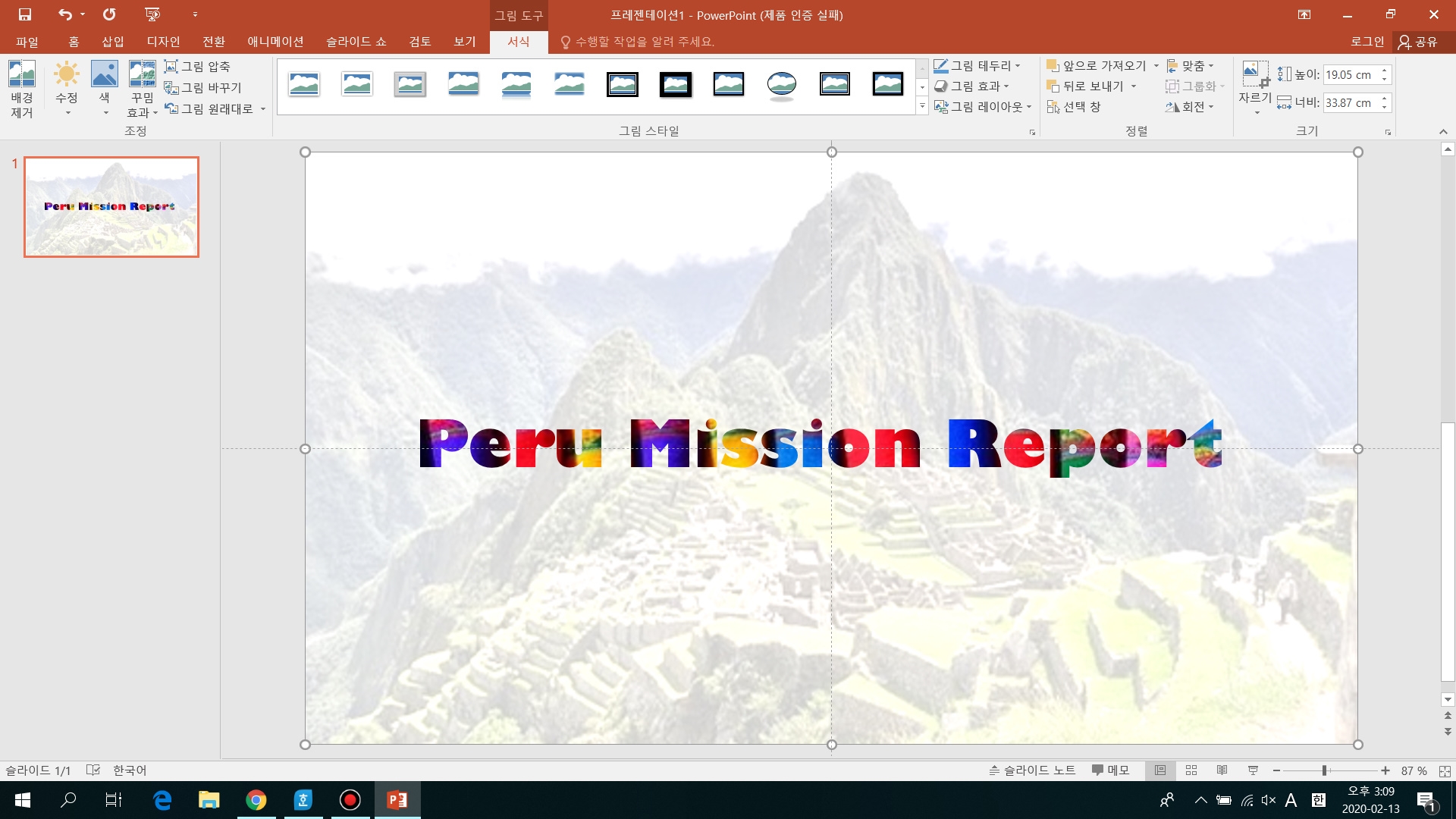1456x819 pixels.
Task: Click the zoom slider in the status bar
Action: pyautogui.click(x=1325, y=770)
